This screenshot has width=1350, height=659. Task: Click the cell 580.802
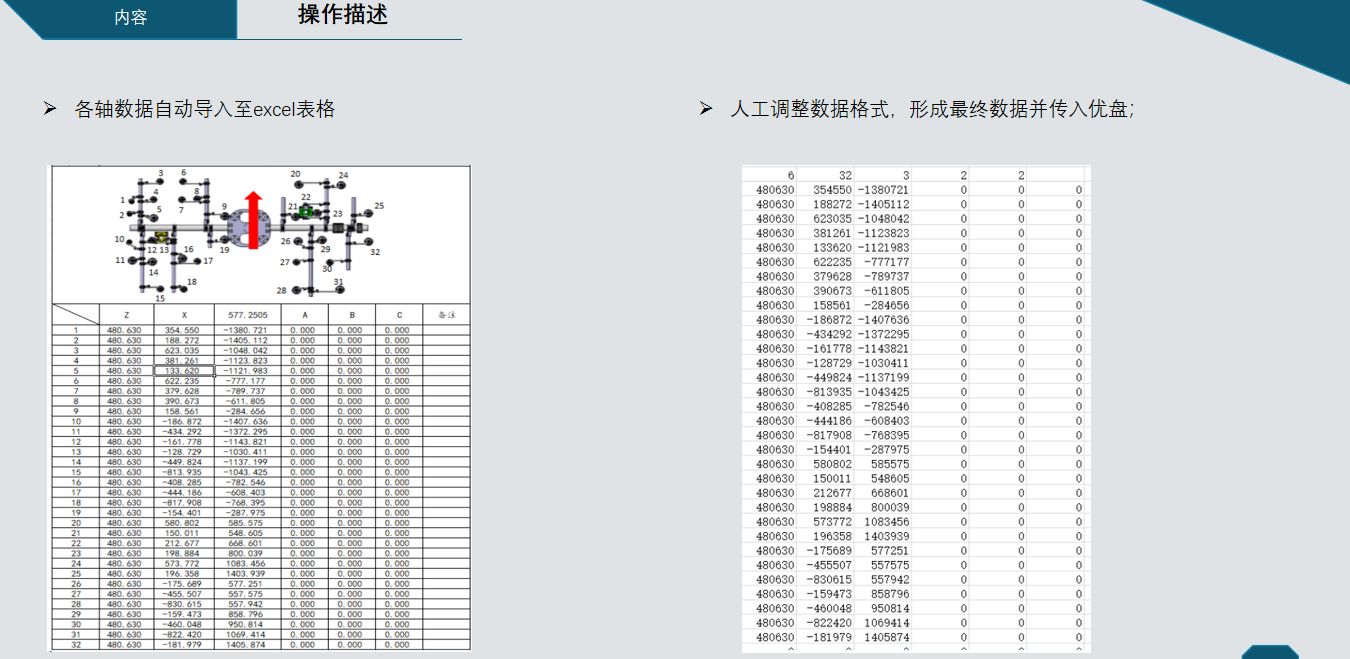coord(184,523)
